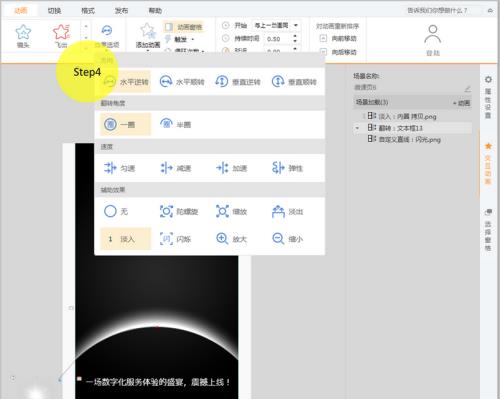Toggle the 动画窗格 animation pane button
The width and height of the screenshot is (500, 399).
tap(184, 27)
